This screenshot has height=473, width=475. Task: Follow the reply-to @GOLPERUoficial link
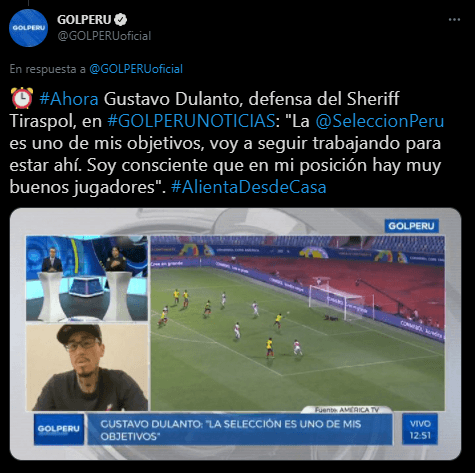[x=136, y=69]
